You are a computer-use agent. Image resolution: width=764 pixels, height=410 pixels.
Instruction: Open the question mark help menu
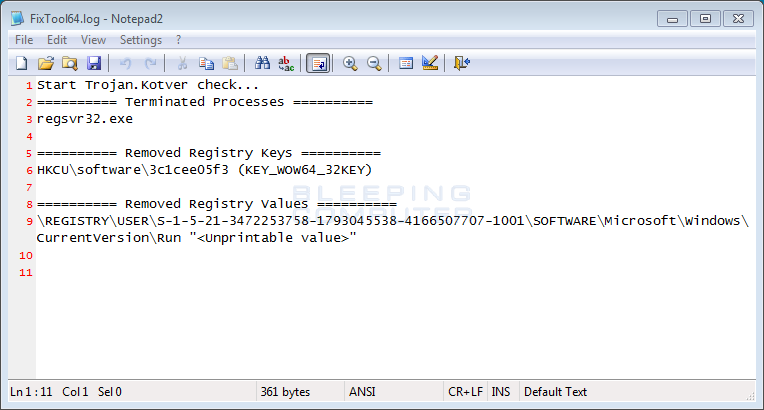[x=179, y=40]
